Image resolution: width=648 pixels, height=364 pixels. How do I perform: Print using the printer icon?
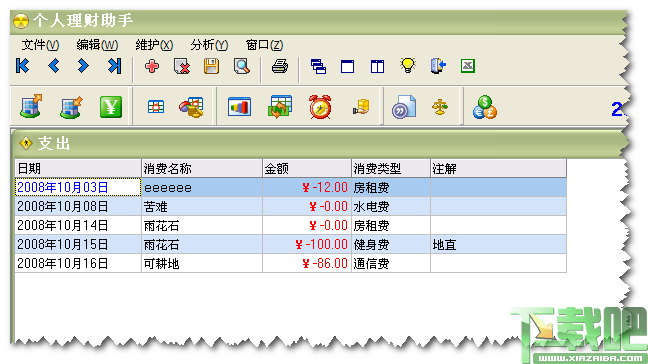coord(280,66)
